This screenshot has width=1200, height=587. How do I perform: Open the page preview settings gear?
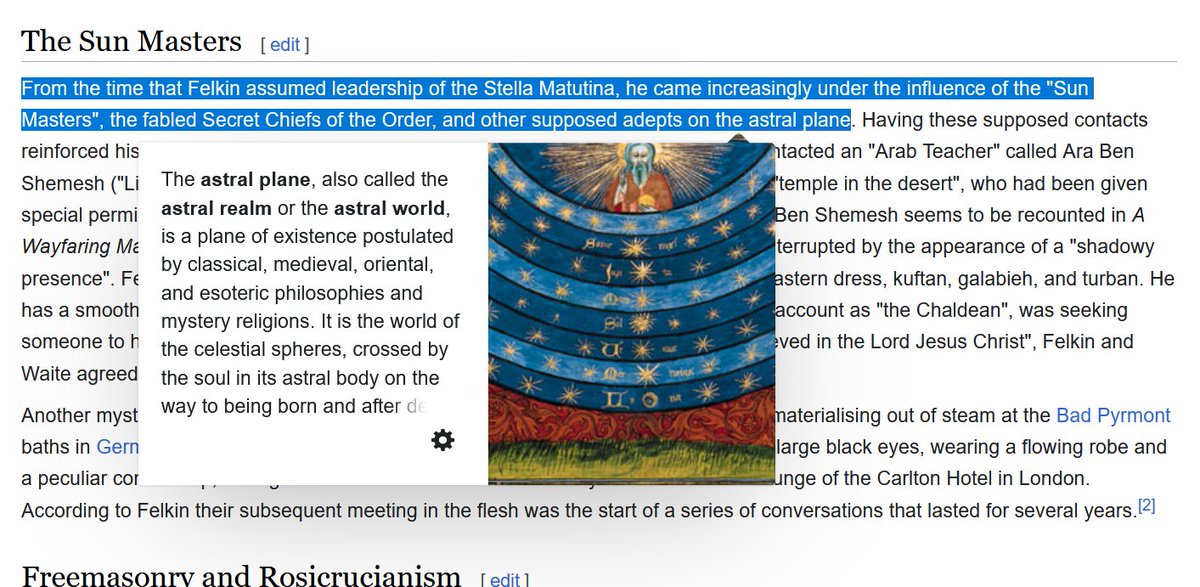(443, 440)
